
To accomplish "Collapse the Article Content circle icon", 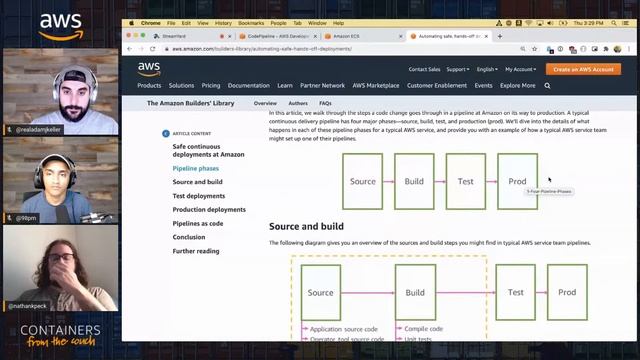I will point(166,133).
